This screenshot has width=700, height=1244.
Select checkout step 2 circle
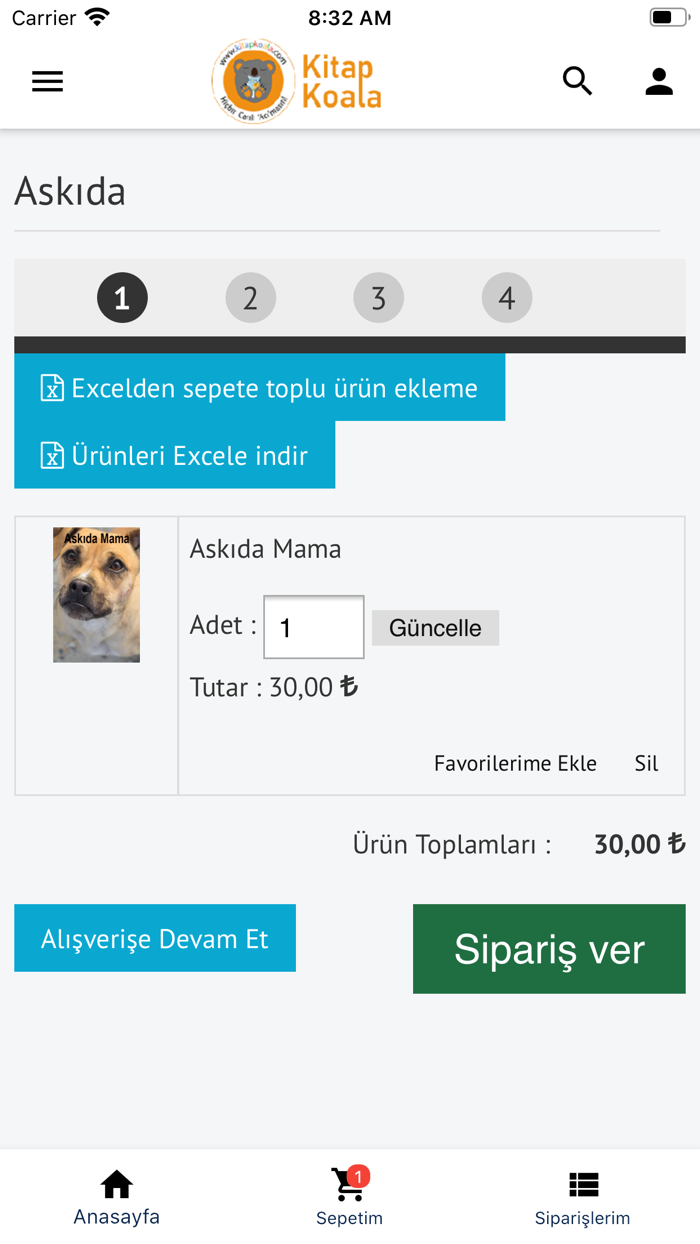tap(250, 297)
